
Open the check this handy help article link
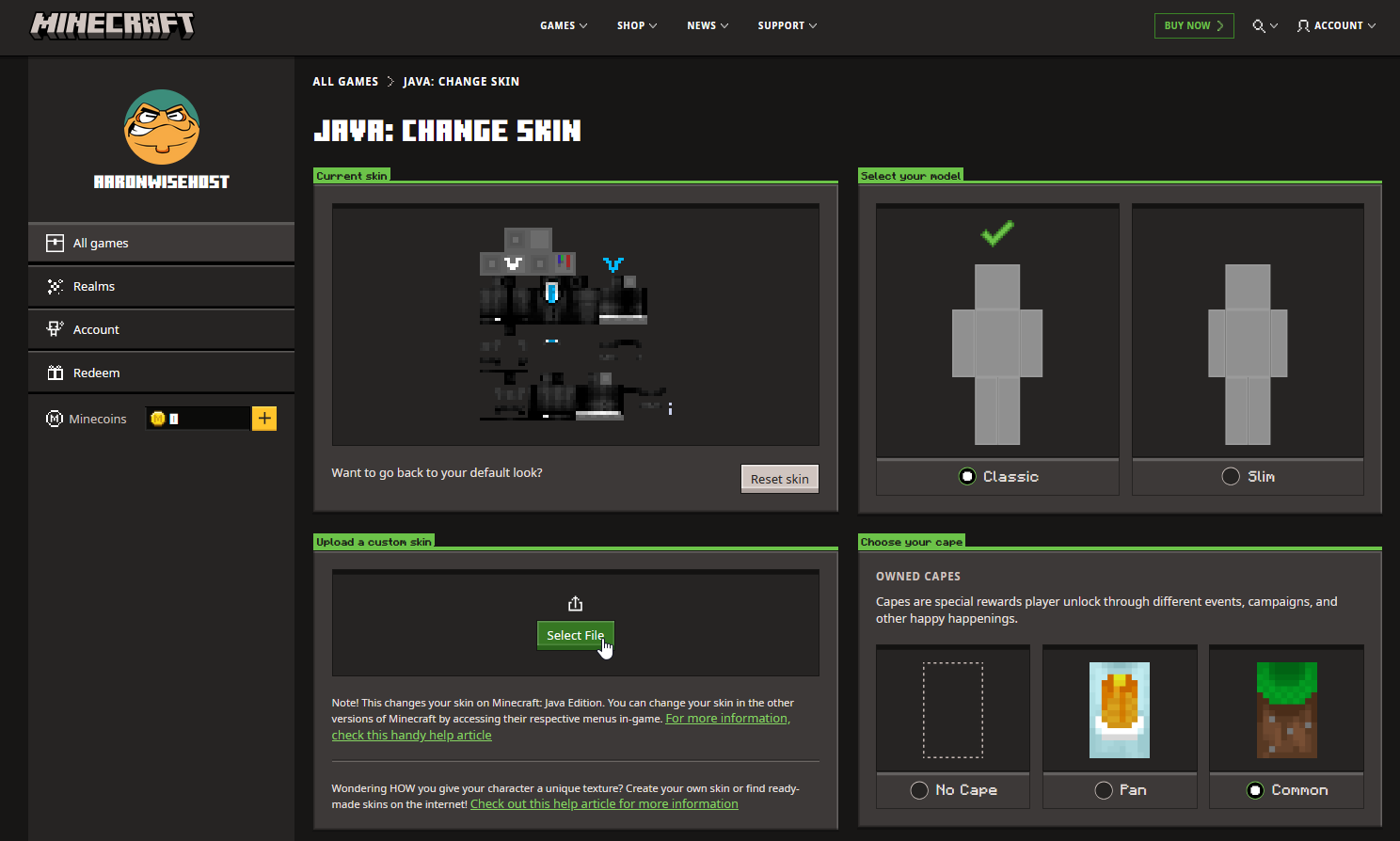click(411, 736)
